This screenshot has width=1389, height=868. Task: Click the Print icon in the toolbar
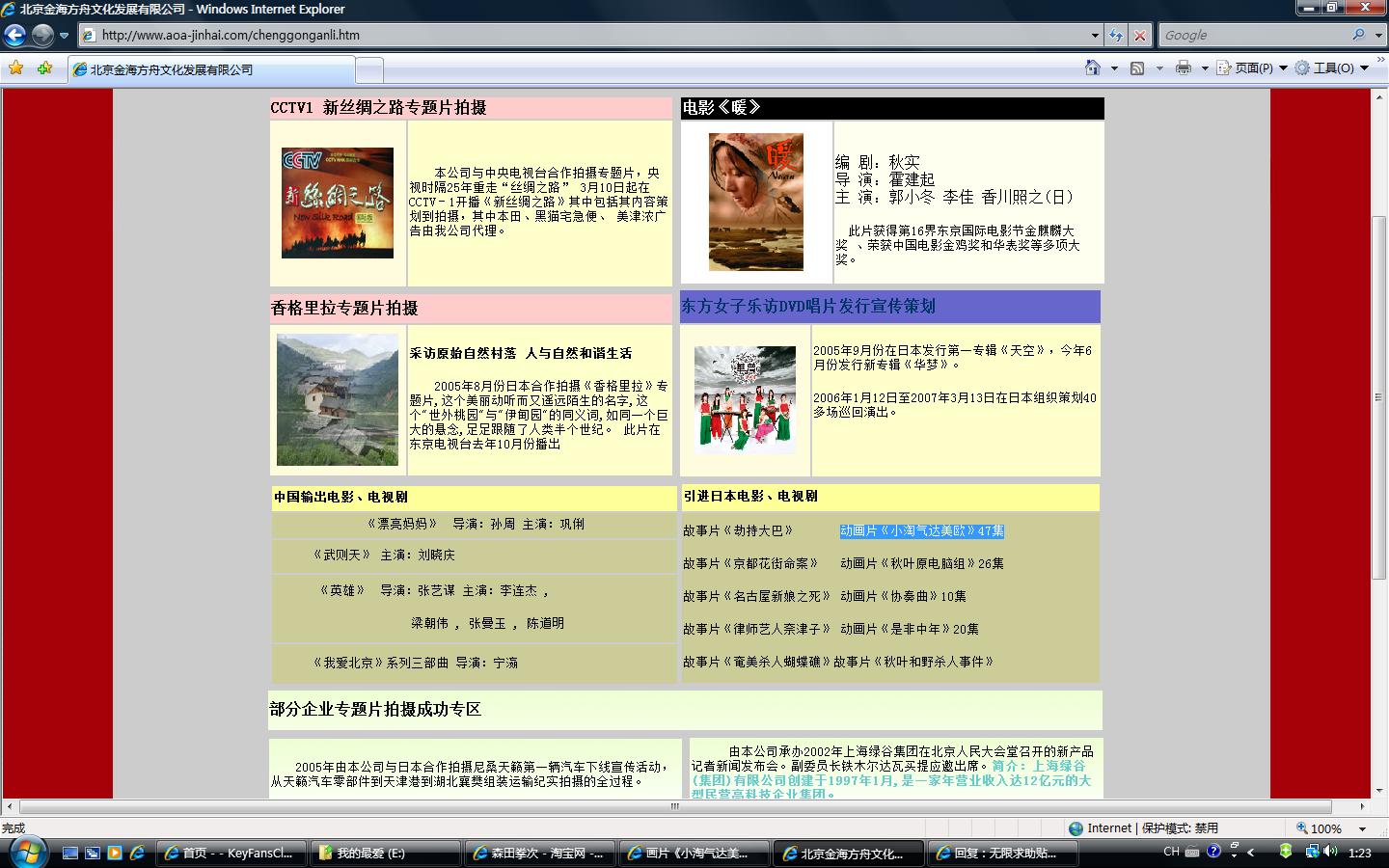pos(1183,68)
